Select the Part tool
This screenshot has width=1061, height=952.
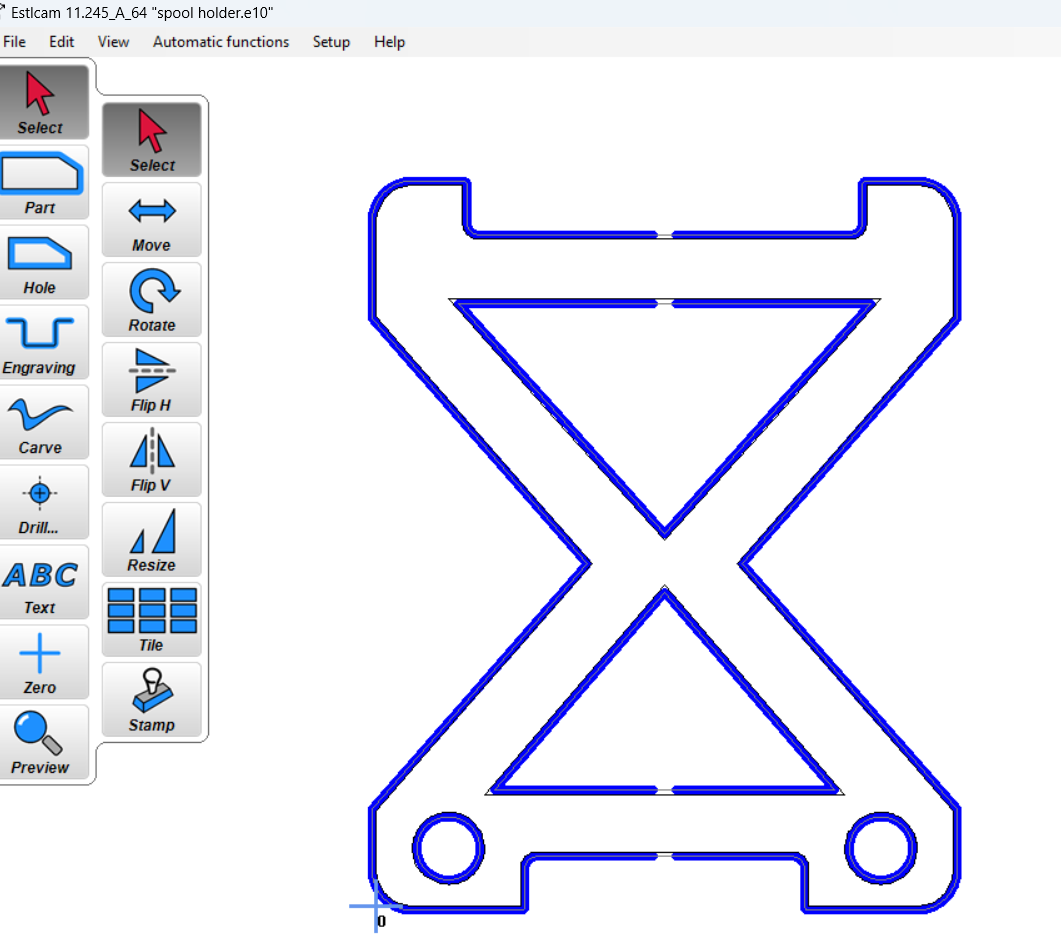41,182
